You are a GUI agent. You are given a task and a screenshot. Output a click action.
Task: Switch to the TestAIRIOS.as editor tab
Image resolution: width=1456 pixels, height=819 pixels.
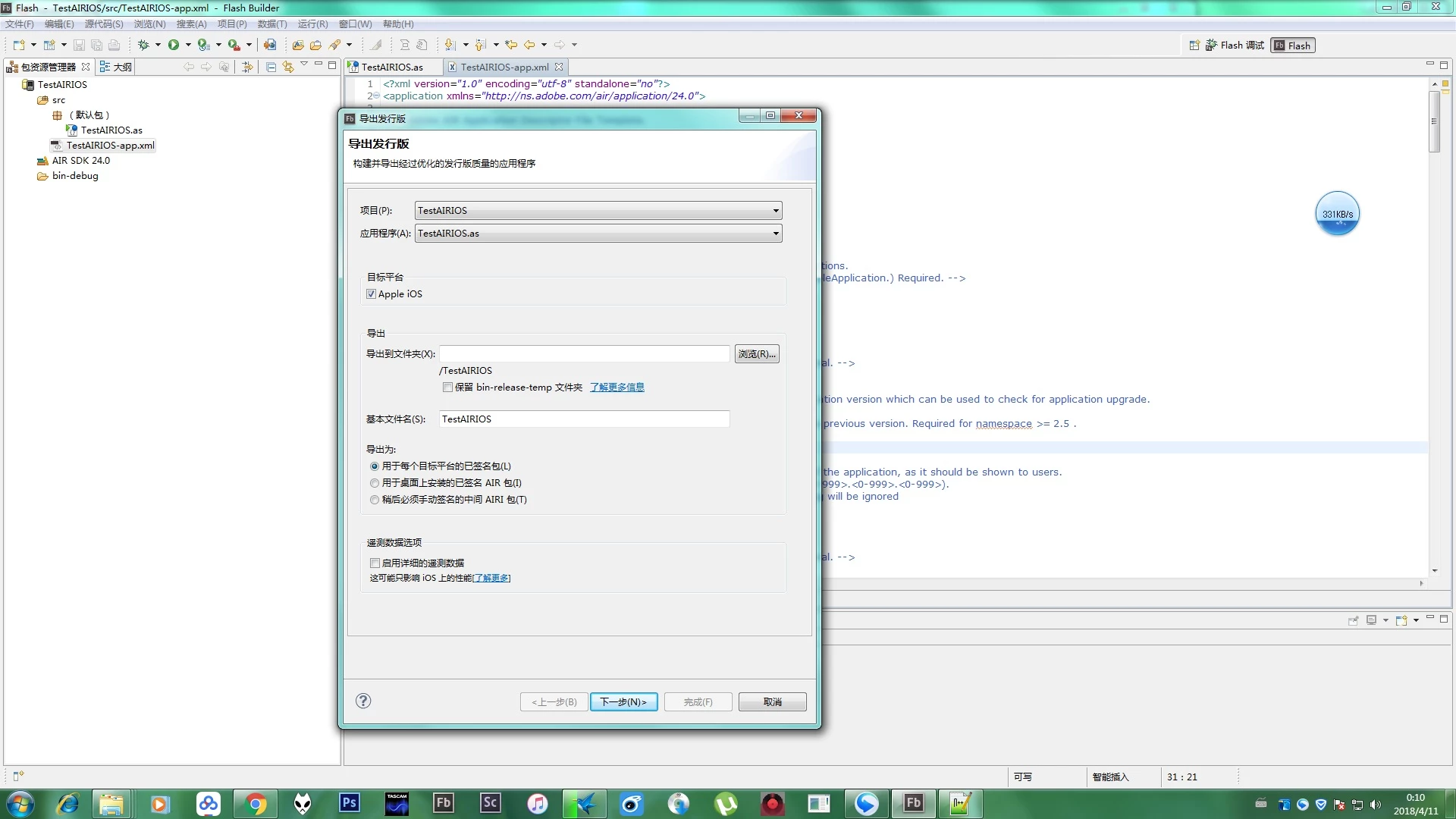tap(391, 67)
